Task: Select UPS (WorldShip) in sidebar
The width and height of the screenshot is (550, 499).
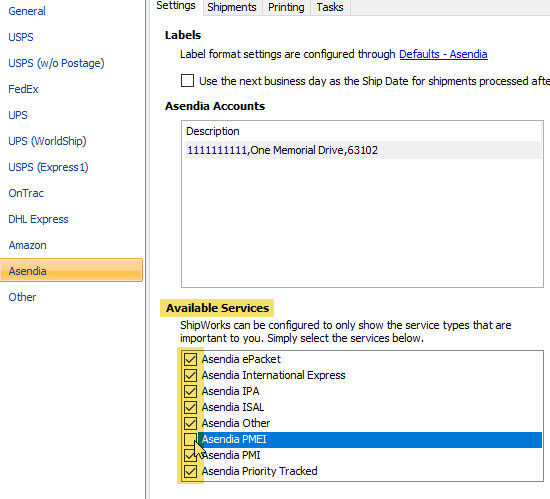Action: [x=47, y=141]
